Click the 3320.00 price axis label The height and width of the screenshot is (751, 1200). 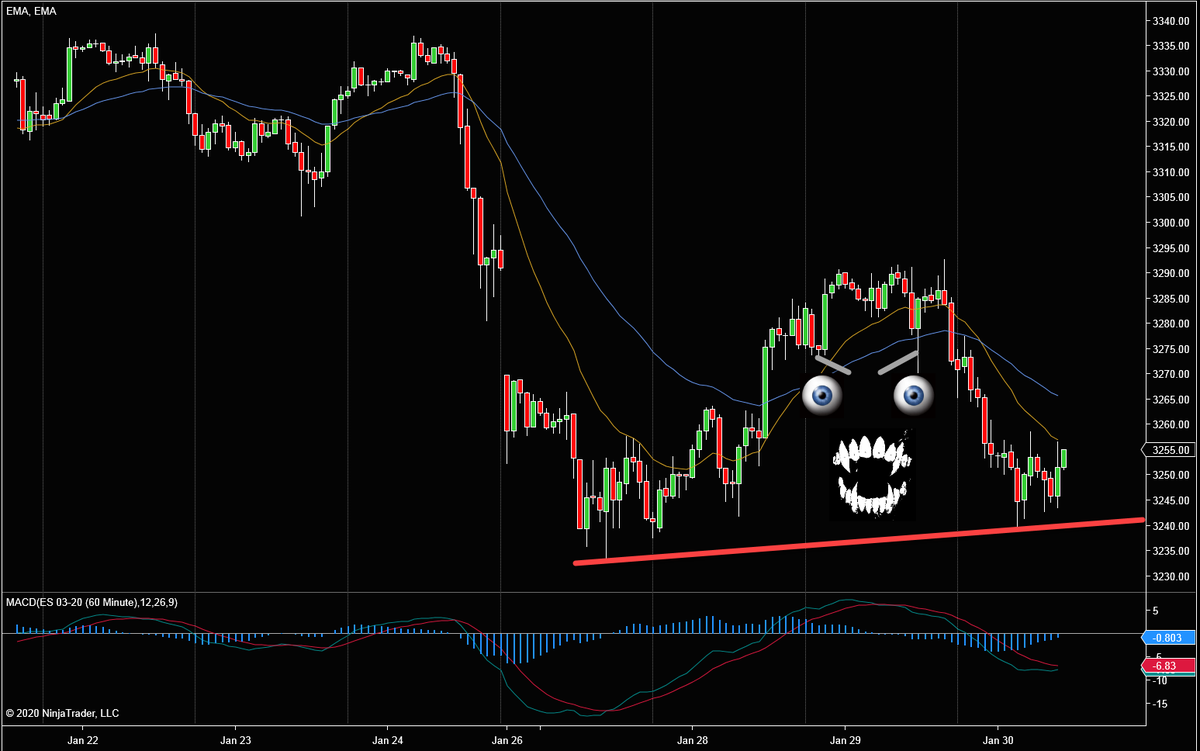click(1172, 122)
